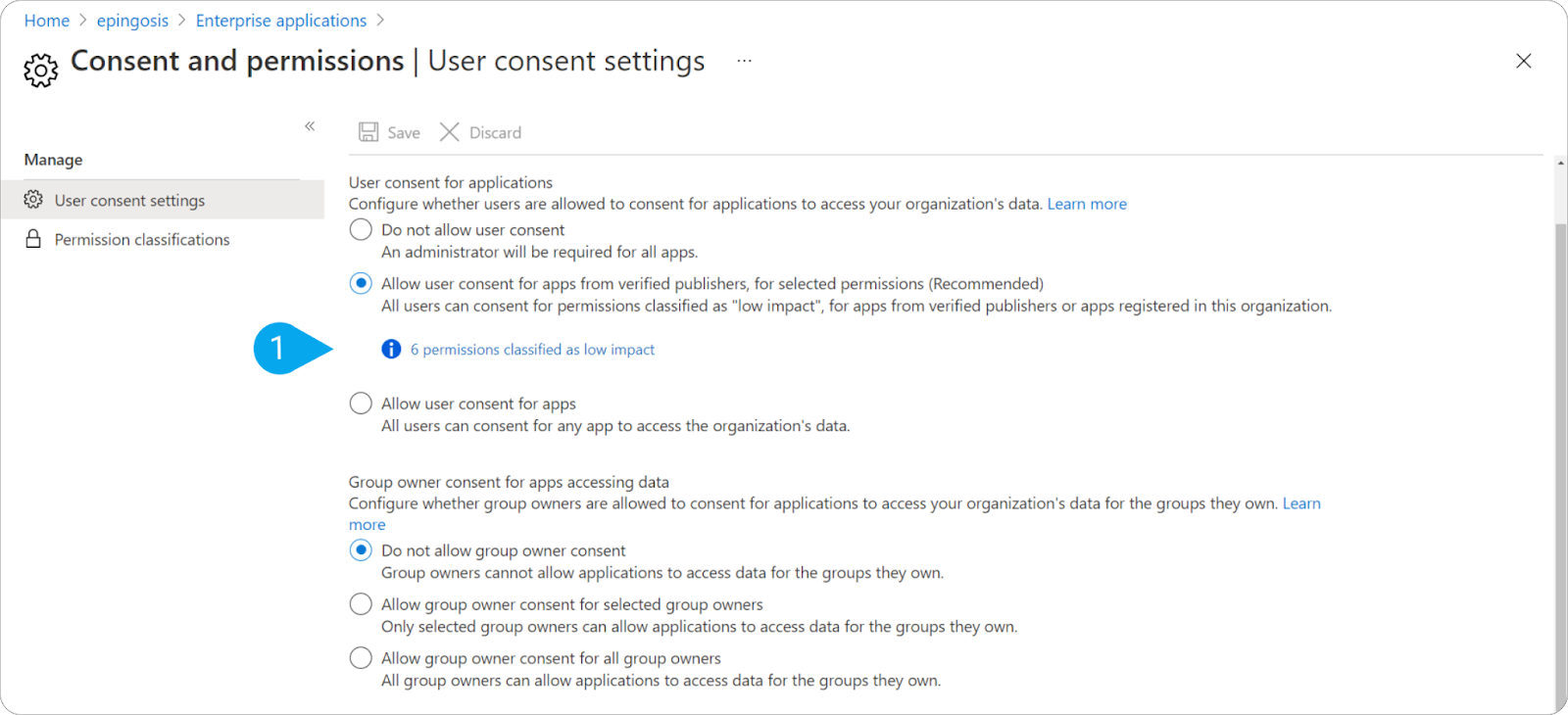
Task: Click Learn more link for user consent
Action: point(1087,204)
